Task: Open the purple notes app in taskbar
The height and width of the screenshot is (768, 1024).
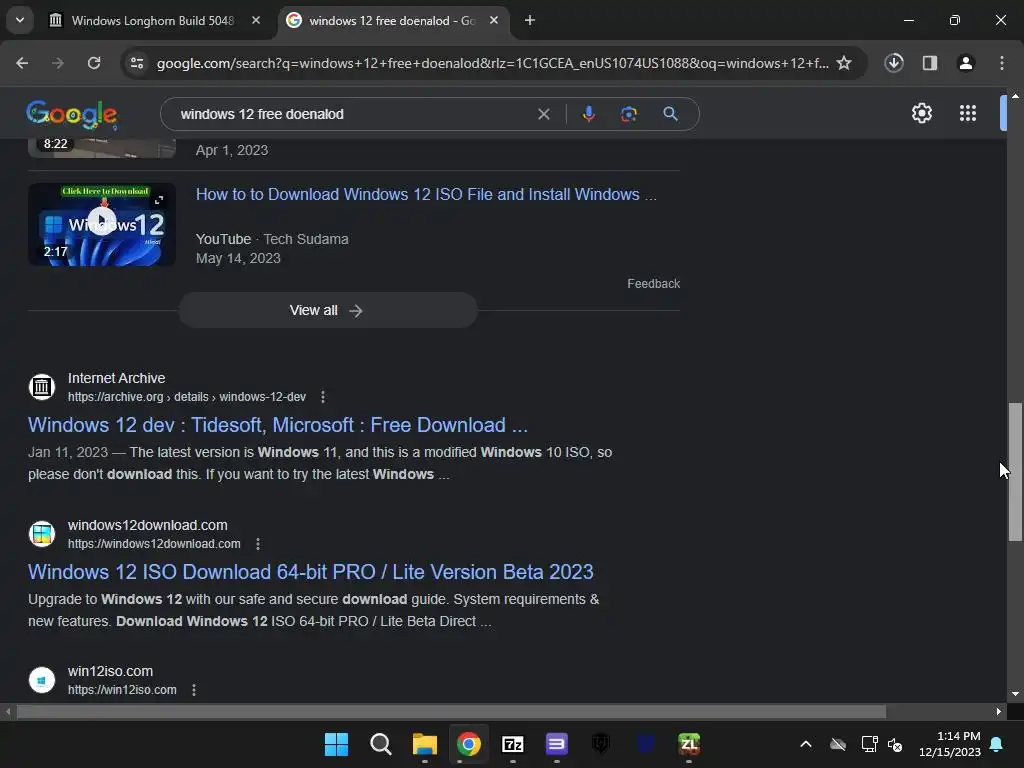Action: [x=556, y=744]
